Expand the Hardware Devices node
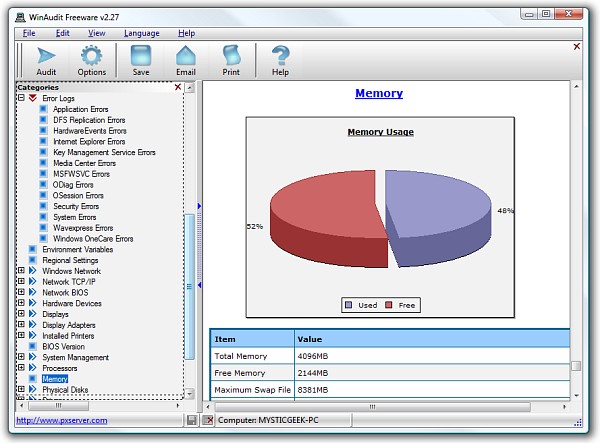The width and height of the screenshot is (600, 443). coord(21,303)
